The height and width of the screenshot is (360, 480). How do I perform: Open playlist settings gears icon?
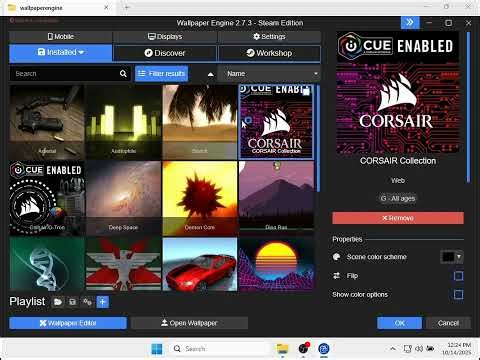87,302
